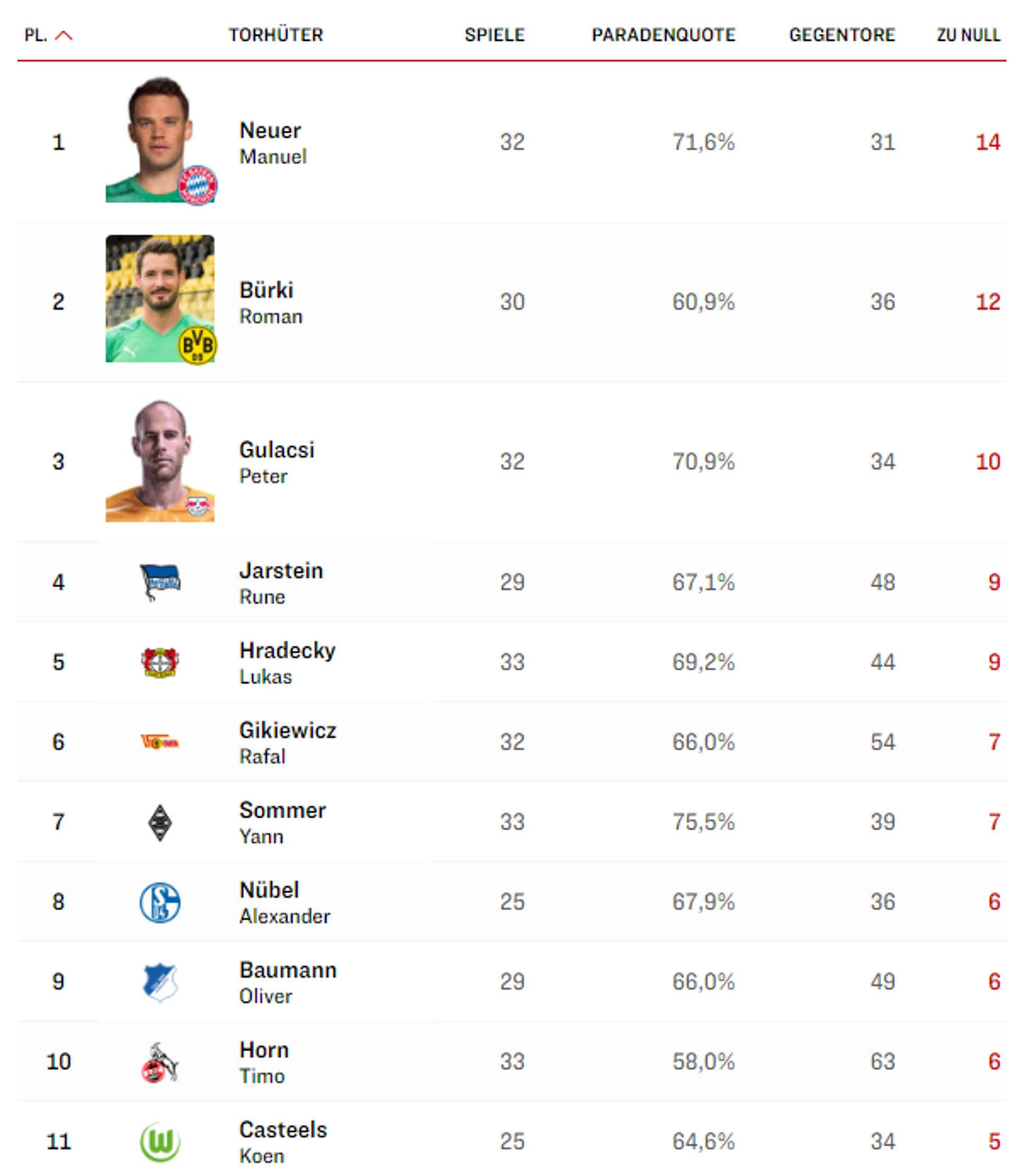The image size is (1030, 1176).
Task: Open Peter Gulacsi's player photo
Action: tap(160, 461)
